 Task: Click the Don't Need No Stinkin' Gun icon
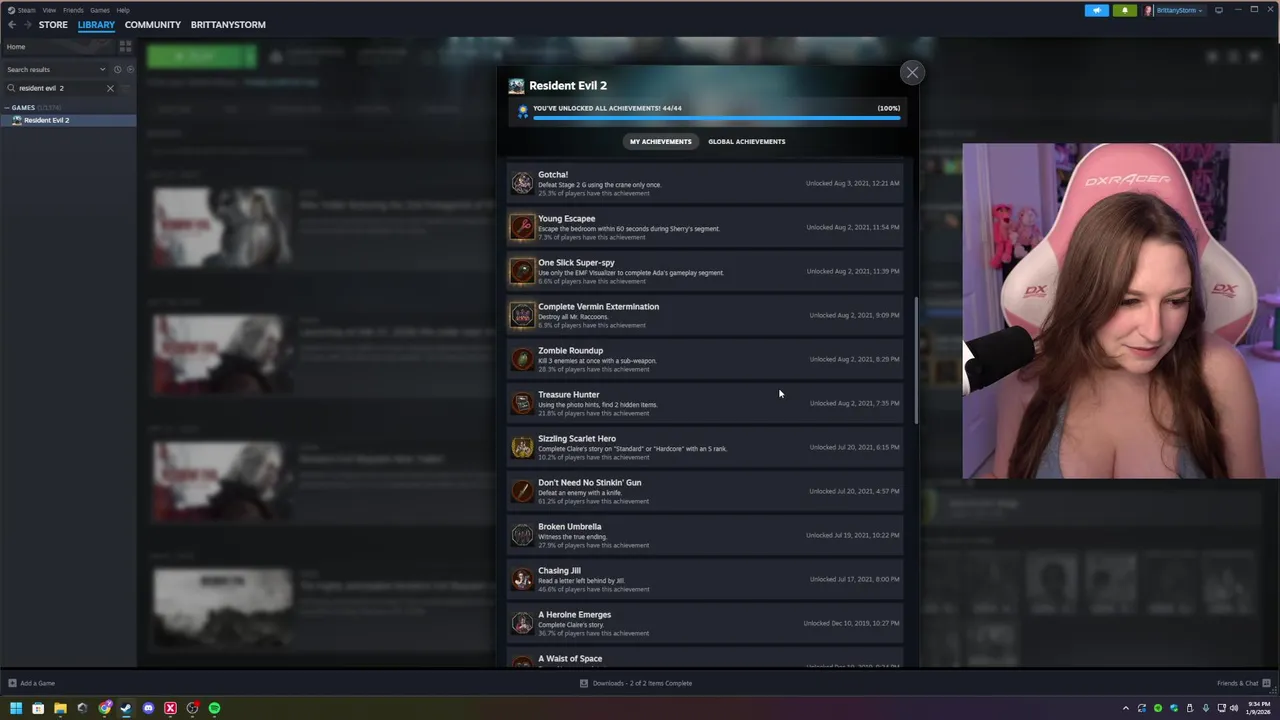[522, 491]
